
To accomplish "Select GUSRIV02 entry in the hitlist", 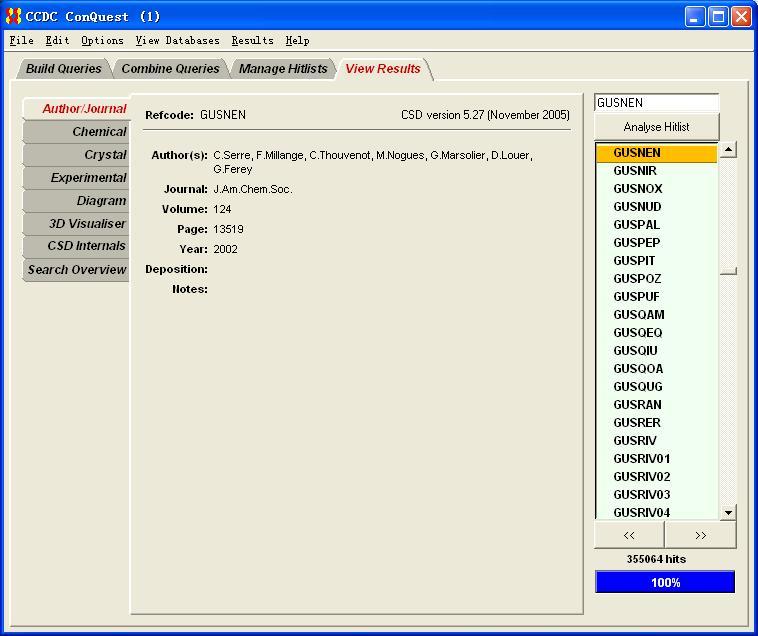I will click(x=641, y=477).
